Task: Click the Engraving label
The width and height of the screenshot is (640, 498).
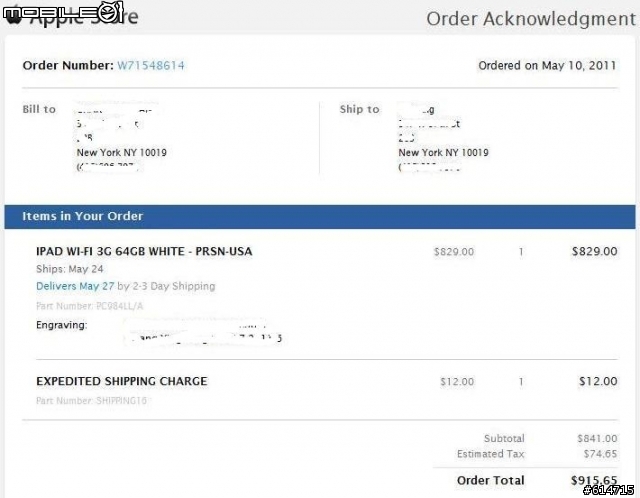Action: pyautogui.click(x=62, y=325)
